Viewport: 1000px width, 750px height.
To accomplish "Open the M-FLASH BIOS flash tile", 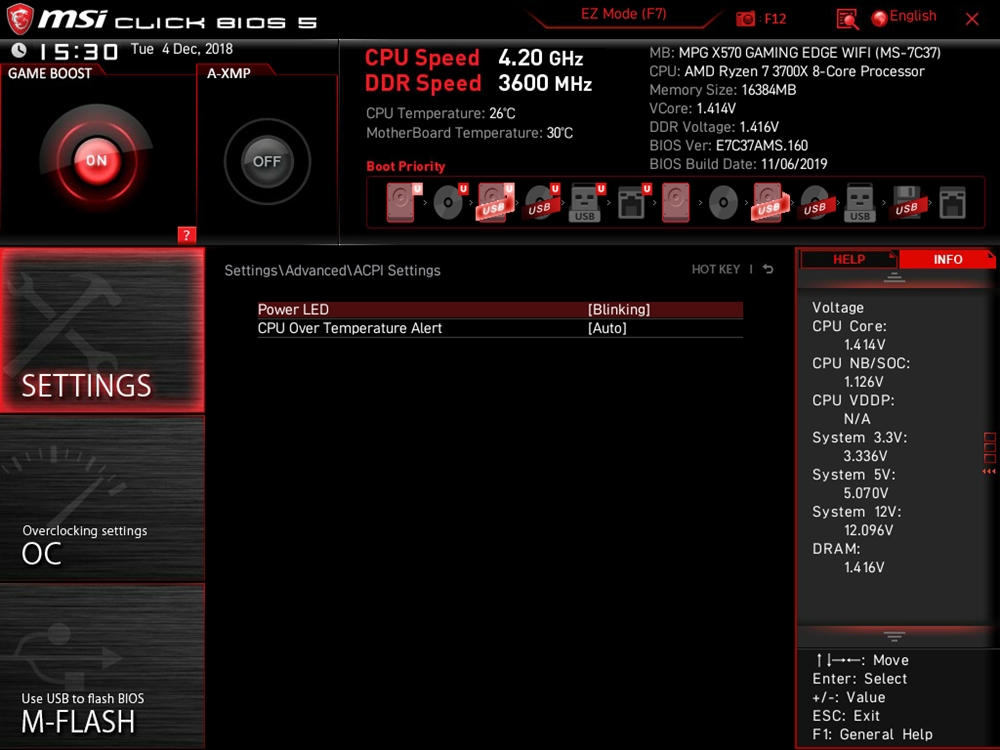I will (x=102, y=666).
